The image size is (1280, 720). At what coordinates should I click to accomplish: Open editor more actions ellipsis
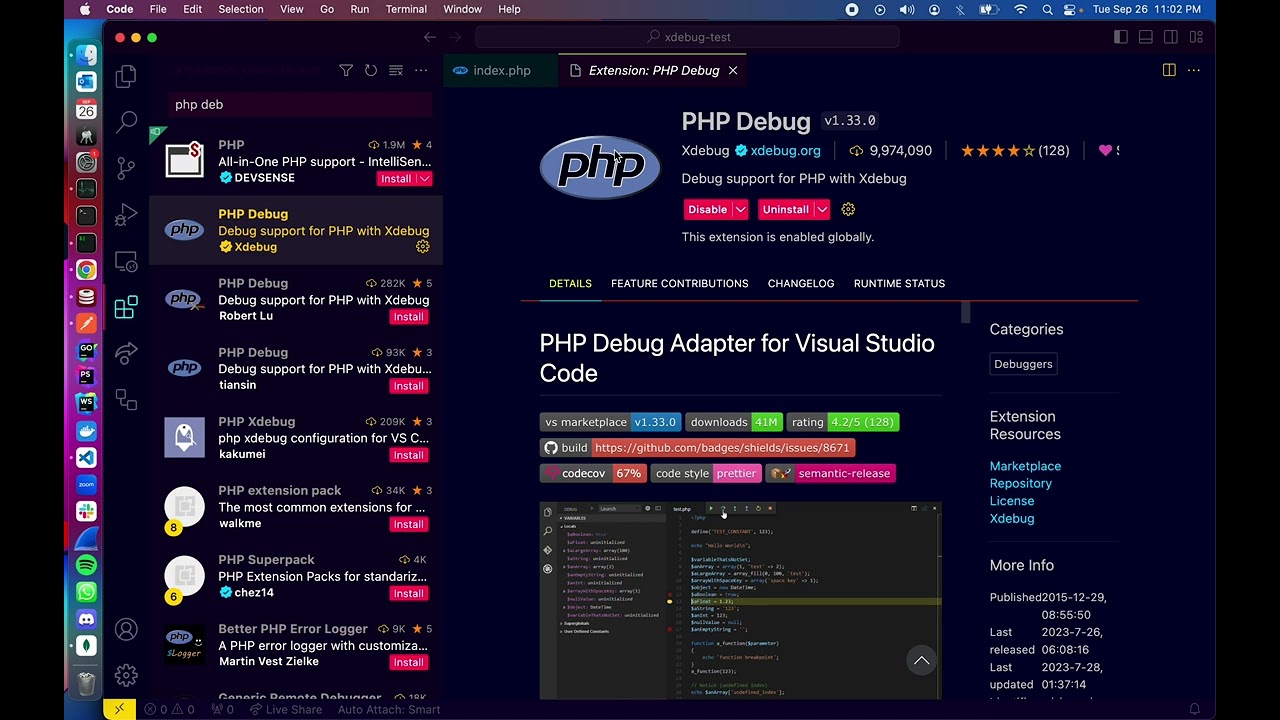point(1194,70)
